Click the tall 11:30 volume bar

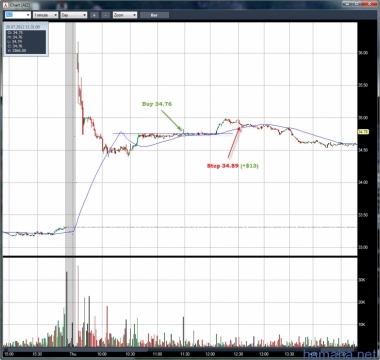[184, 332]
